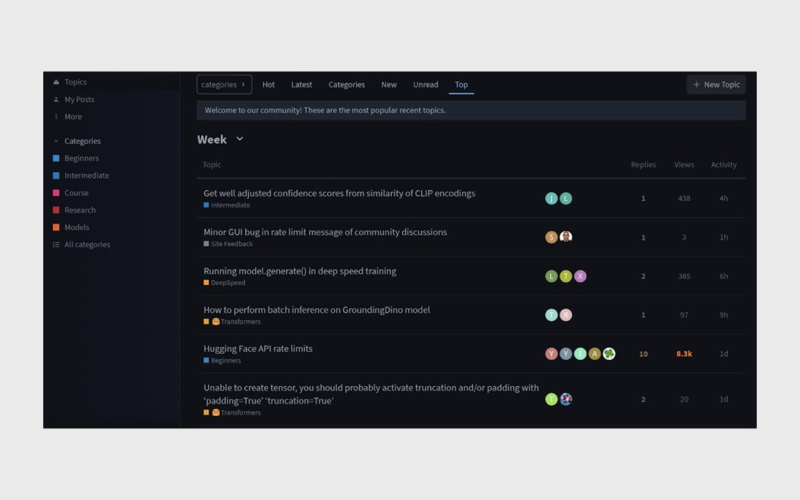
Task: Switch to the Latest tab
Action: [x=301, y=85]
